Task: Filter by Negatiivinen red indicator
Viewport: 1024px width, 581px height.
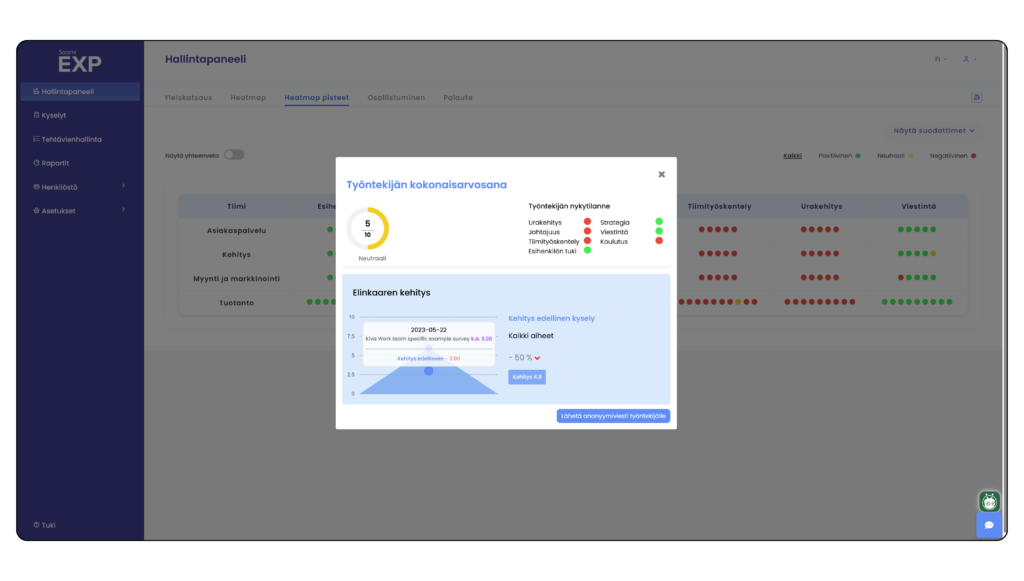Action: pos(972,156)
